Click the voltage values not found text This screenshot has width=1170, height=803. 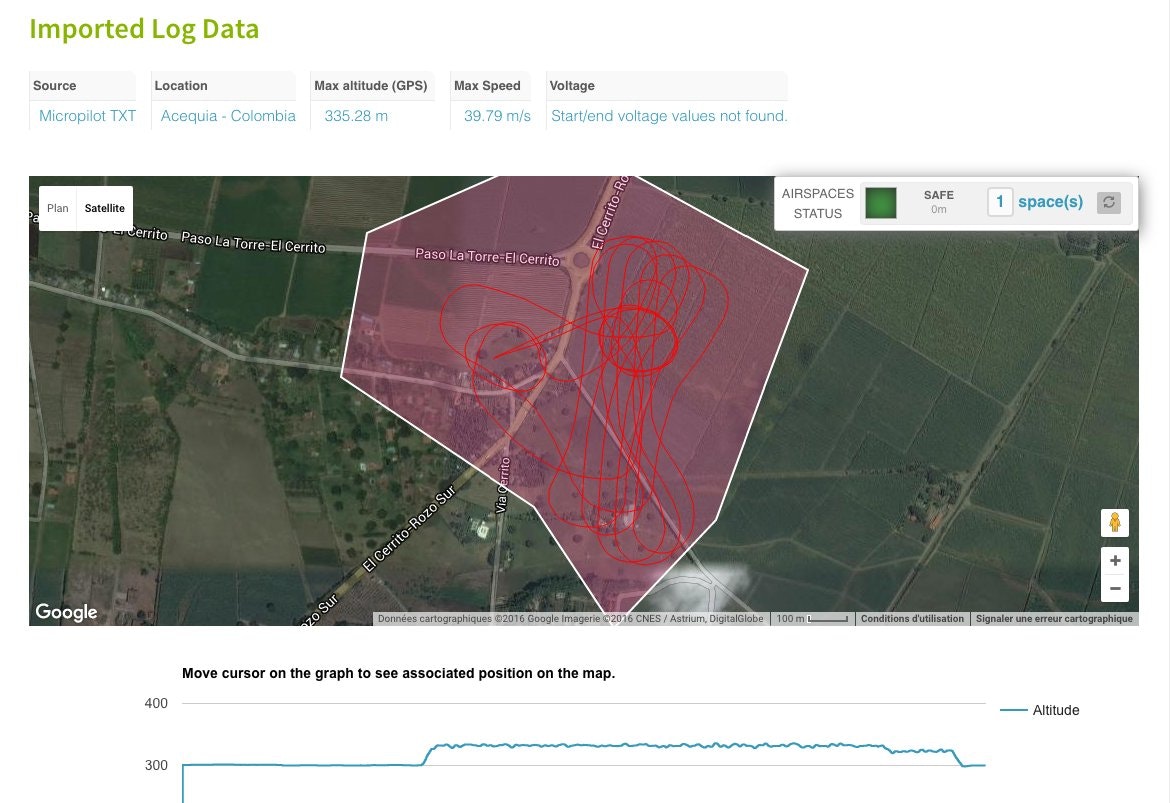click(669, 116)
